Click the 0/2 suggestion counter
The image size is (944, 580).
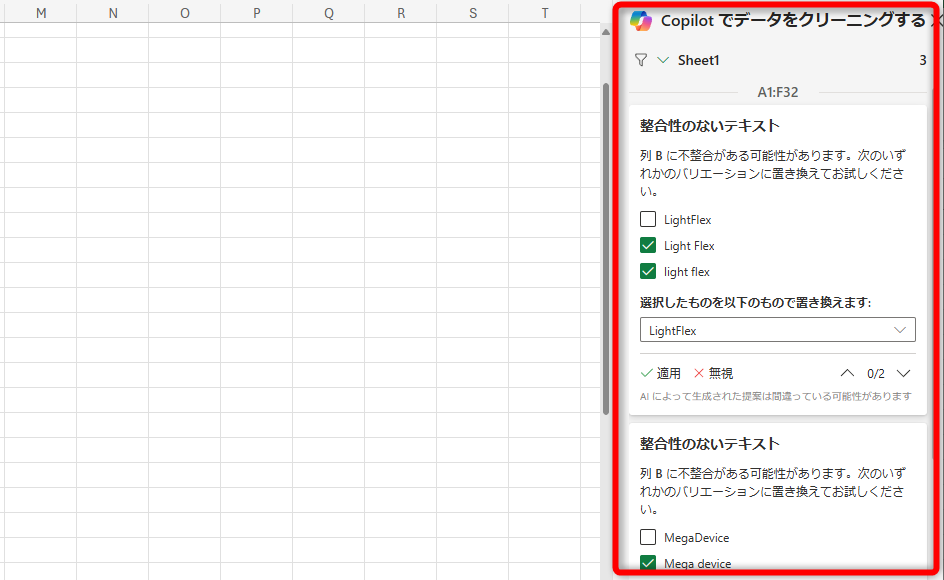[875, 374]
